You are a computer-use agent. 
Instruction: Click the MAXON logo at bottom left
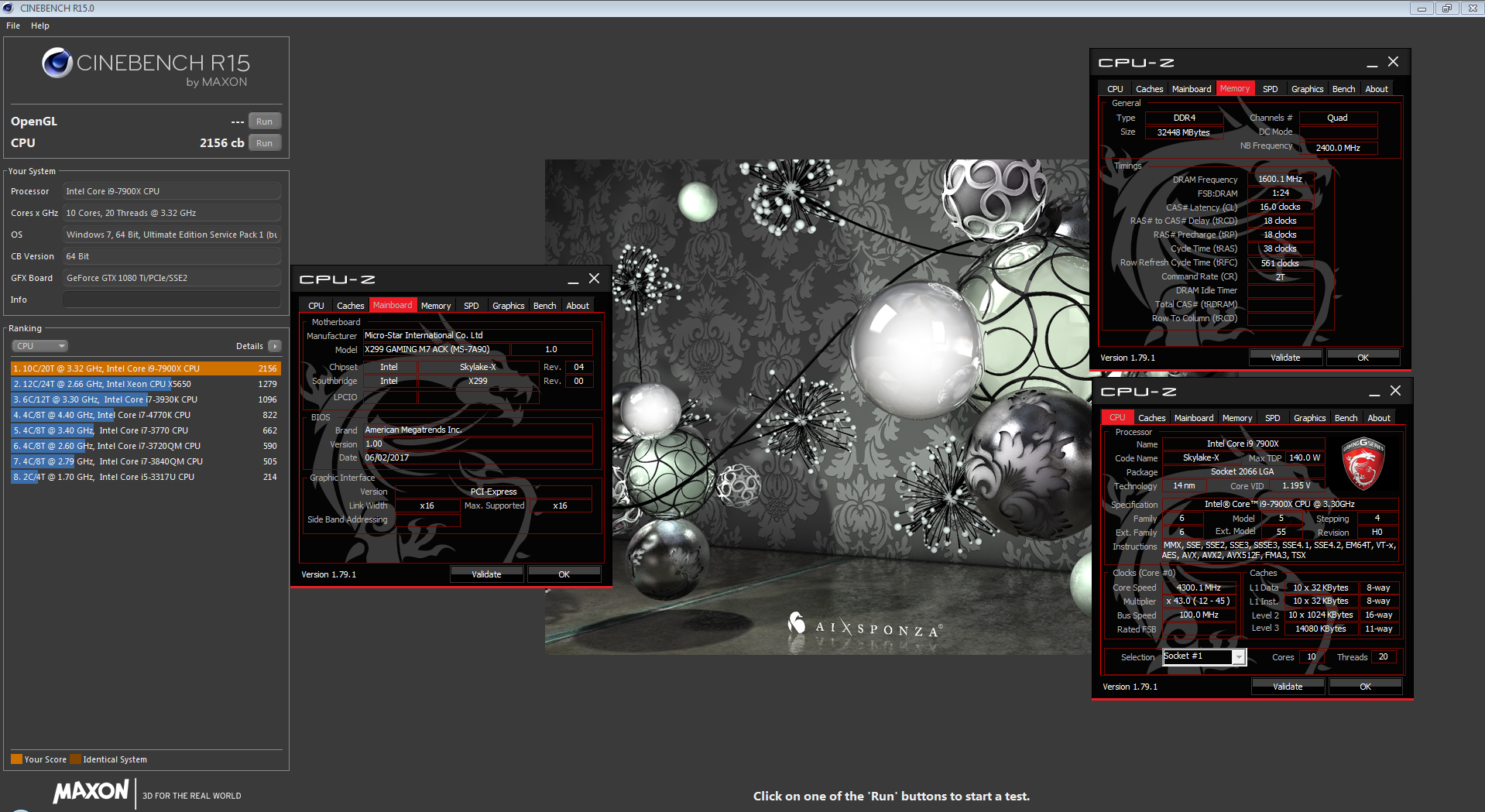tap(91, 792)
